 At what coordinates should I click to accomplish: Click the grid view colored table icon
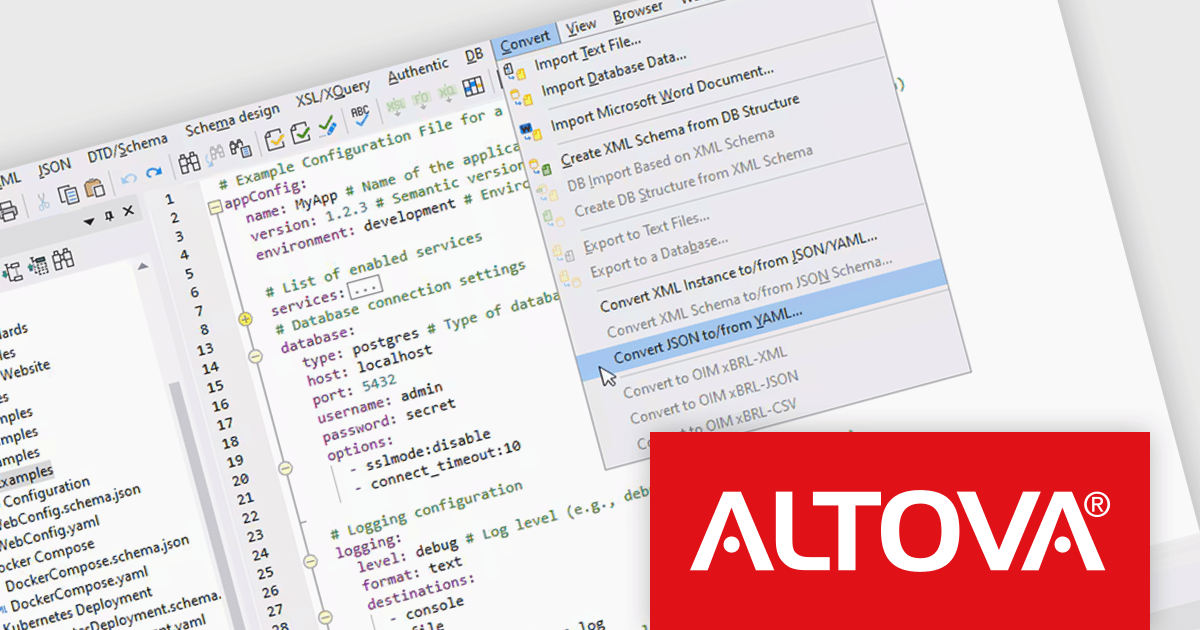tap(474, 87)
